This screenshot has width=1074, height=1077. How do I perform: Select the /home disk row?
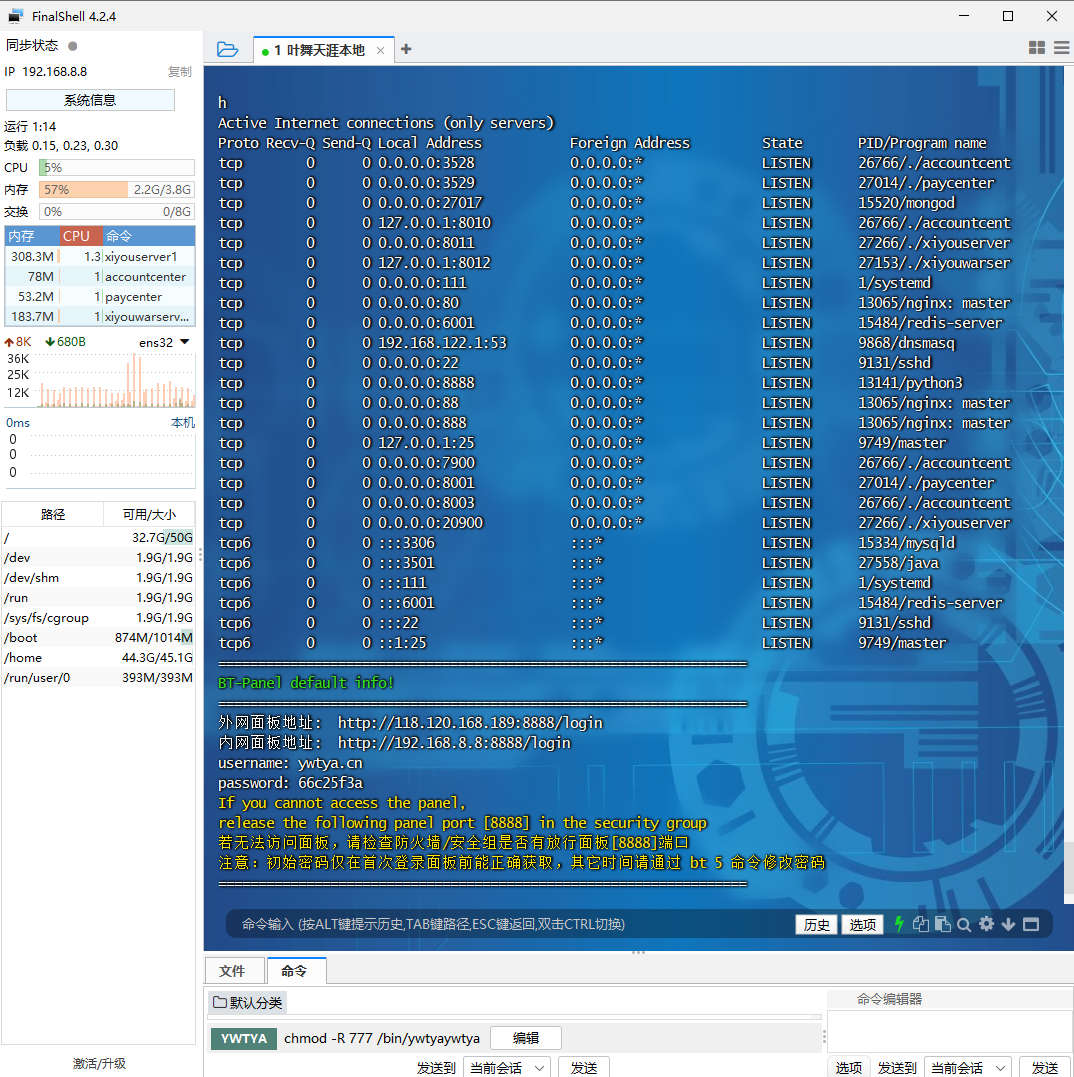(x=98, y=658)
